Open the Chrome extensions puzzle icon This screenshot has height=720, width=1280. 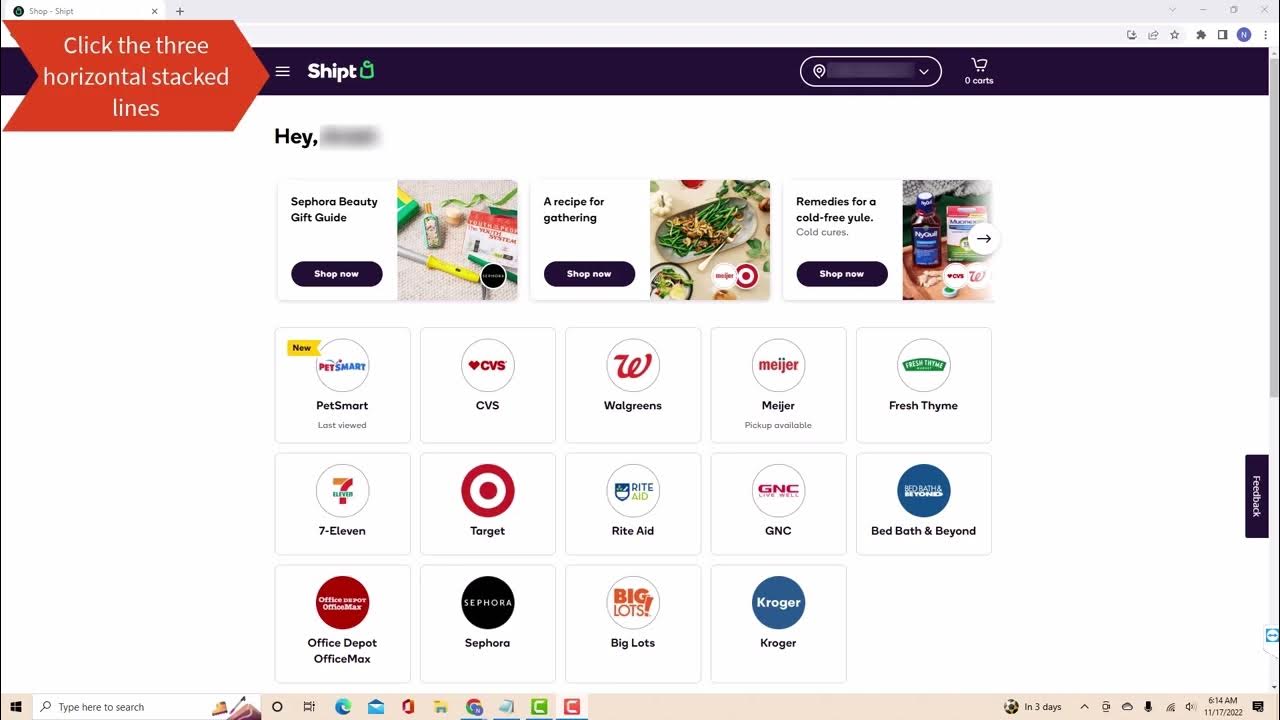1201,34
